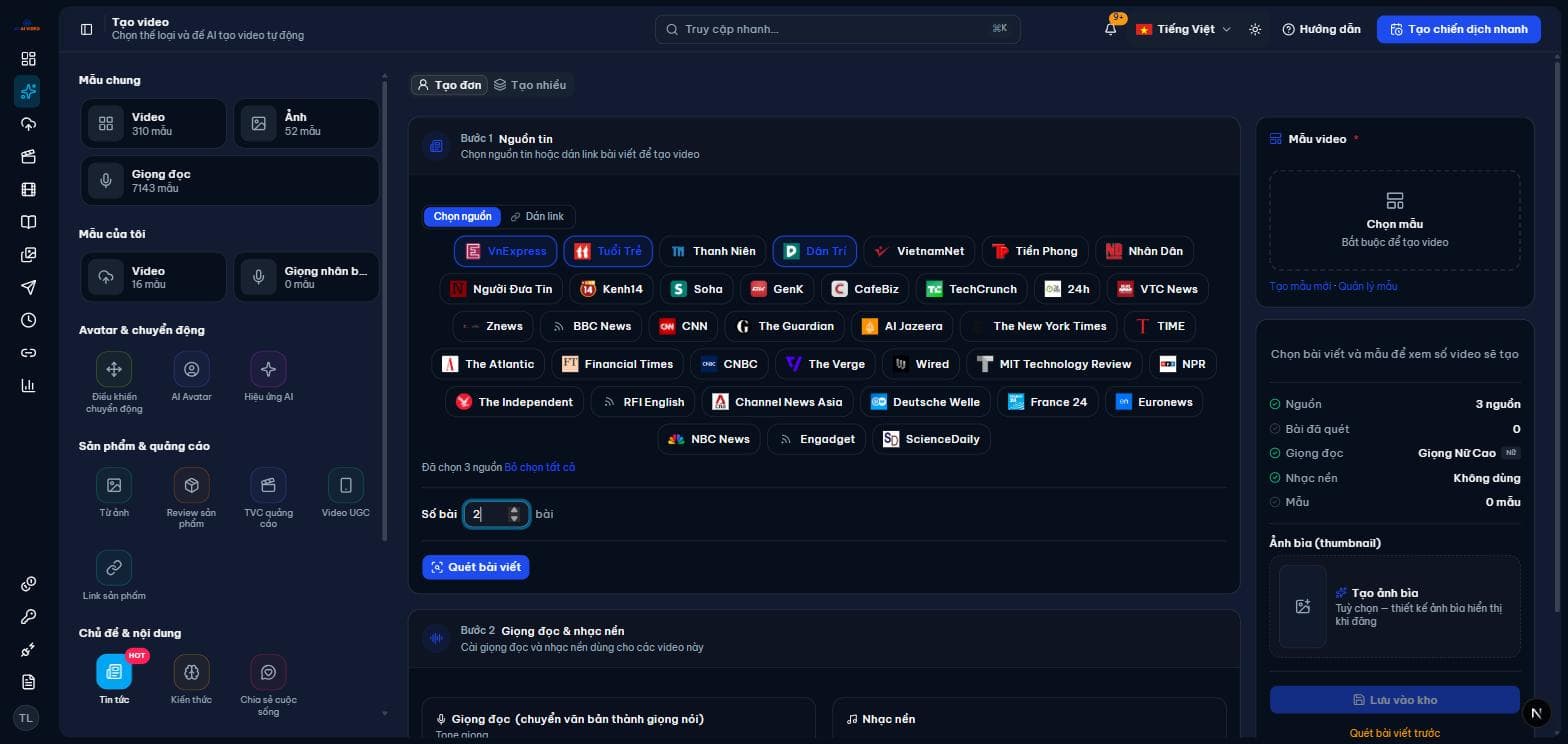
Task: Open the clock history icon in sidebar
Action: coord(28,320)
